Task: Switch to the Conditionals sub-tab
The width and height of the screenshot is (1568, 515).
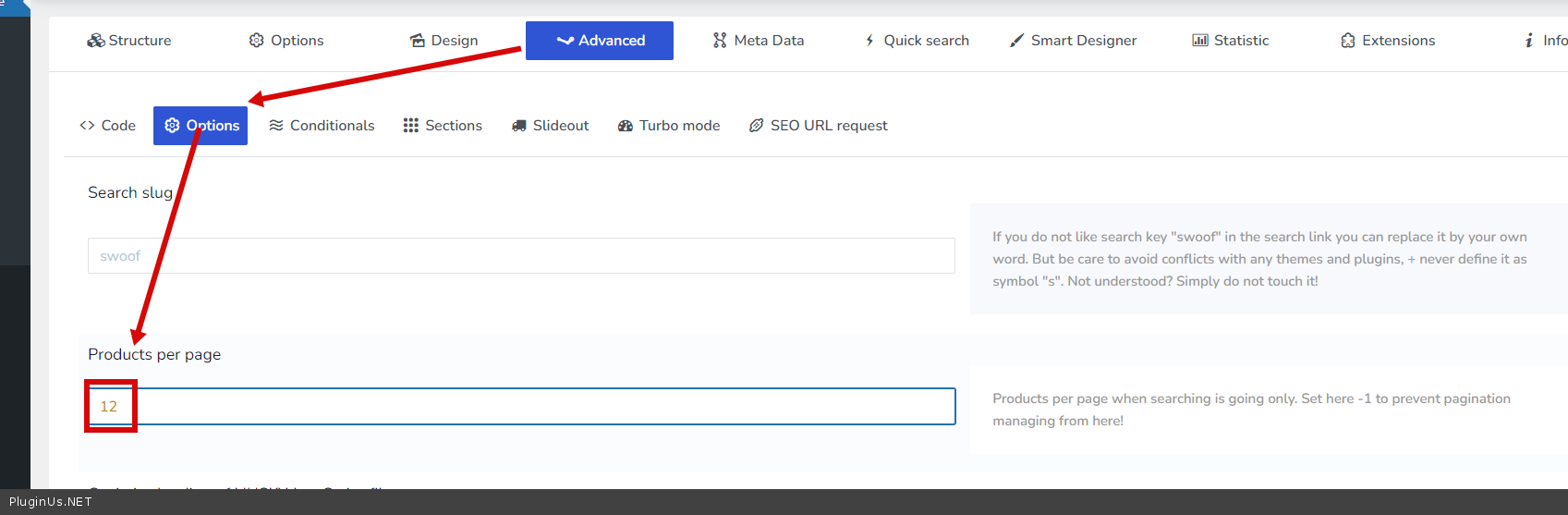Action: 322,126
